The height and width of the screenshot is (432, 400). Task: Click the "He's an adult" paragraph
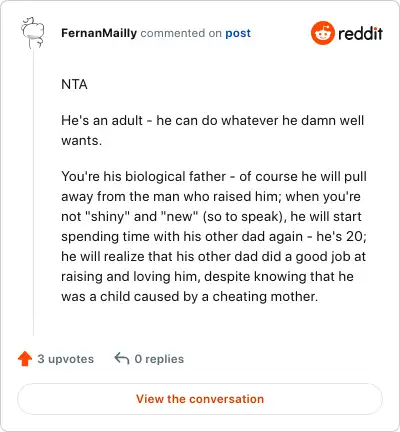click(213, 130)
